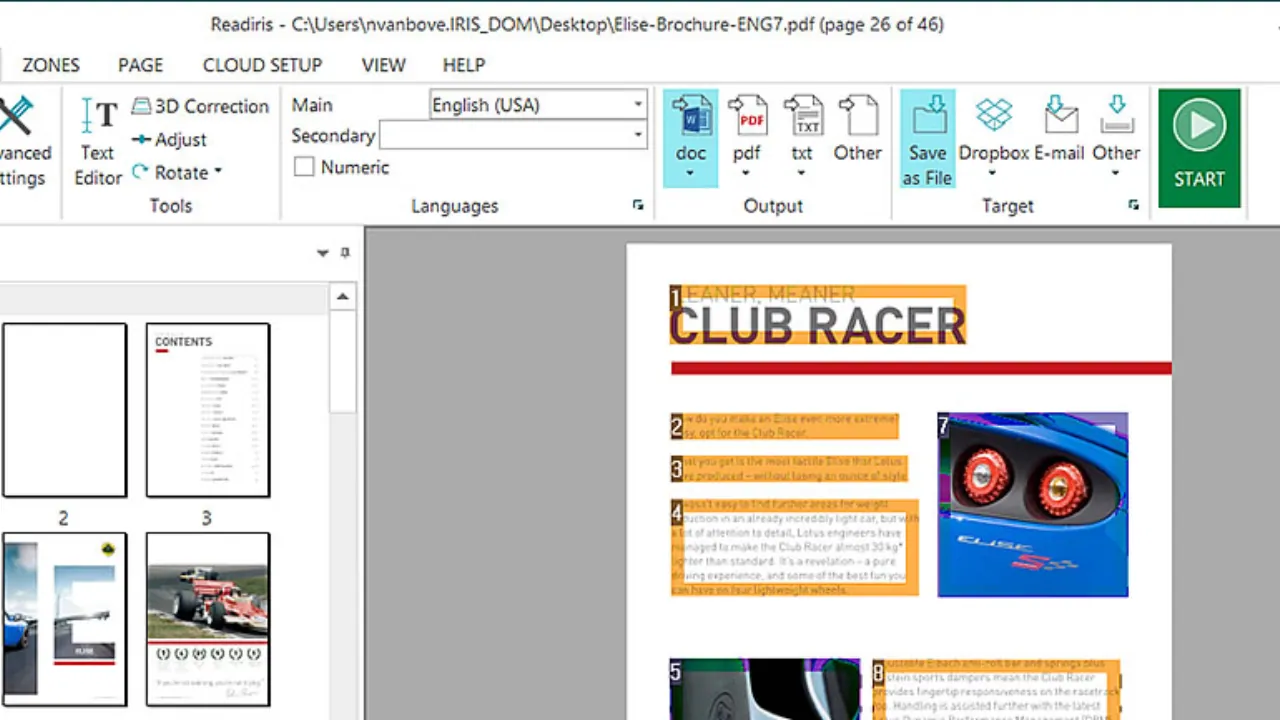The width and height of the screenshot is (1280, 720).
Task: Select E-mail as the target
Action: tap(1060, 130)
